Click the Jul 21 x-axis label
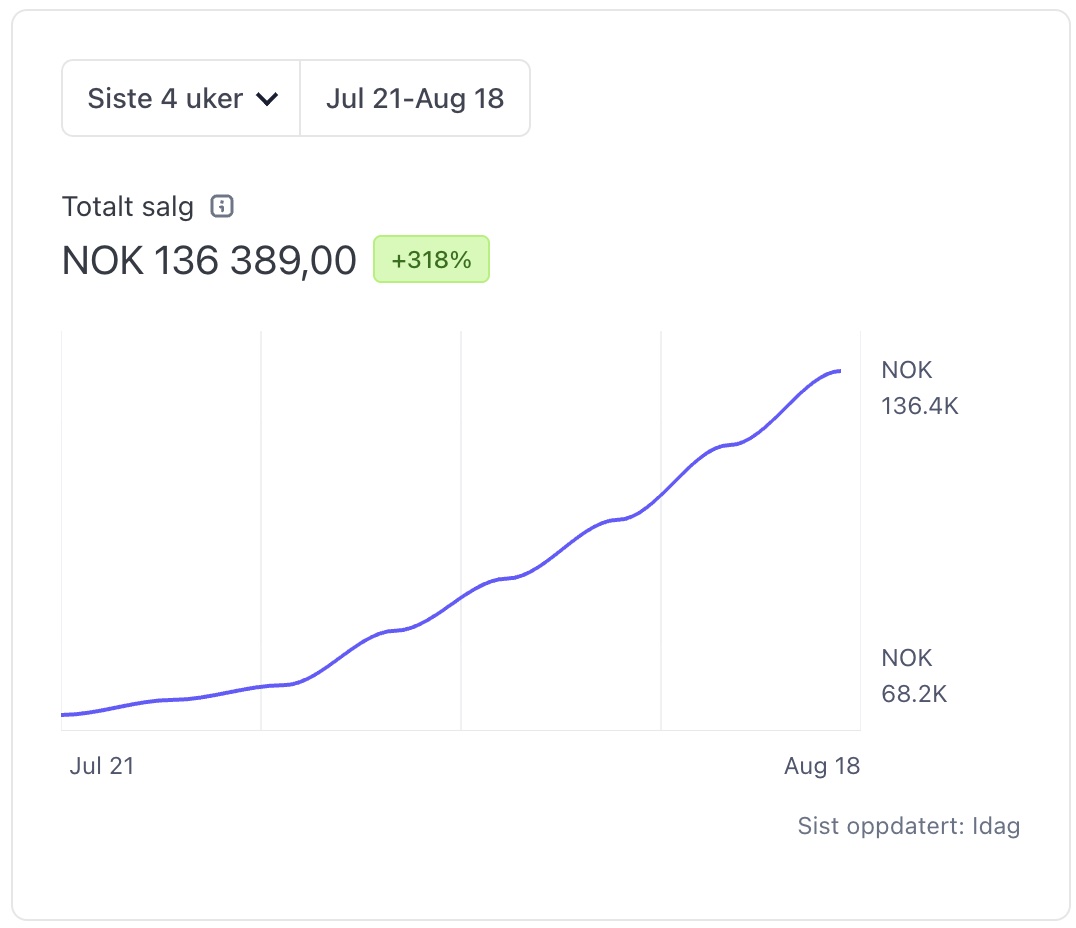Image resolution: width=1076 pixels, height=928 pixels. 102,766
